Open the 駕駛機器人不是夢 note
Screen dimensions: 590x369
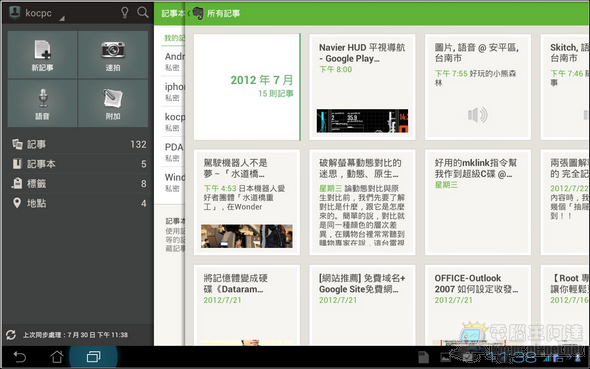247,202
